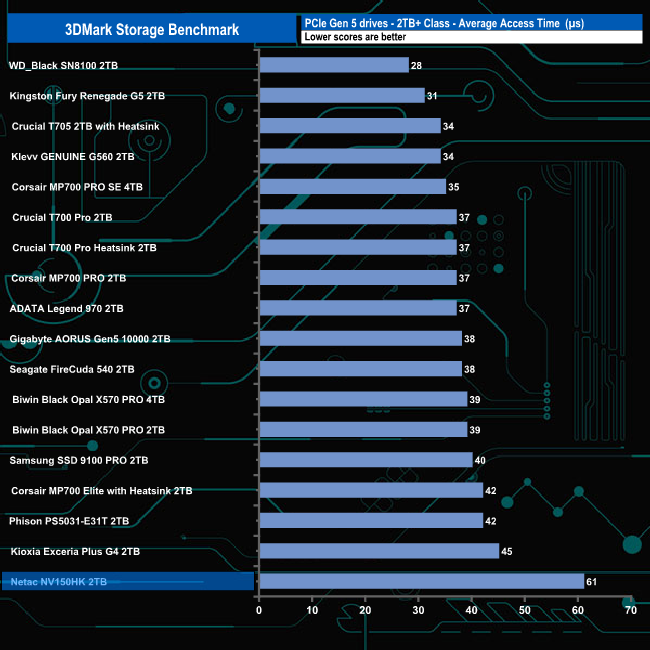The height and width of the screenshot is (650, 650).
Task: Click the x-axis tick label '60'
Action: pyautogui.click(x=578, y=610)
